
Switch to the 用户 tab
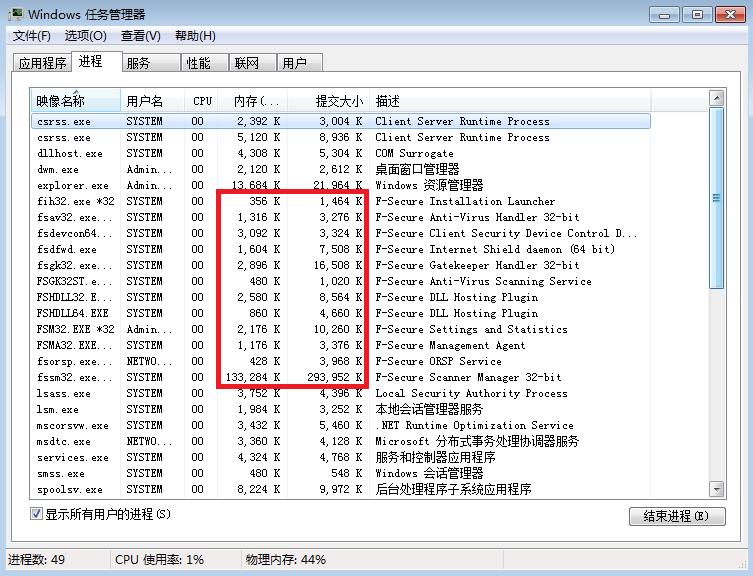click(294, 63)
